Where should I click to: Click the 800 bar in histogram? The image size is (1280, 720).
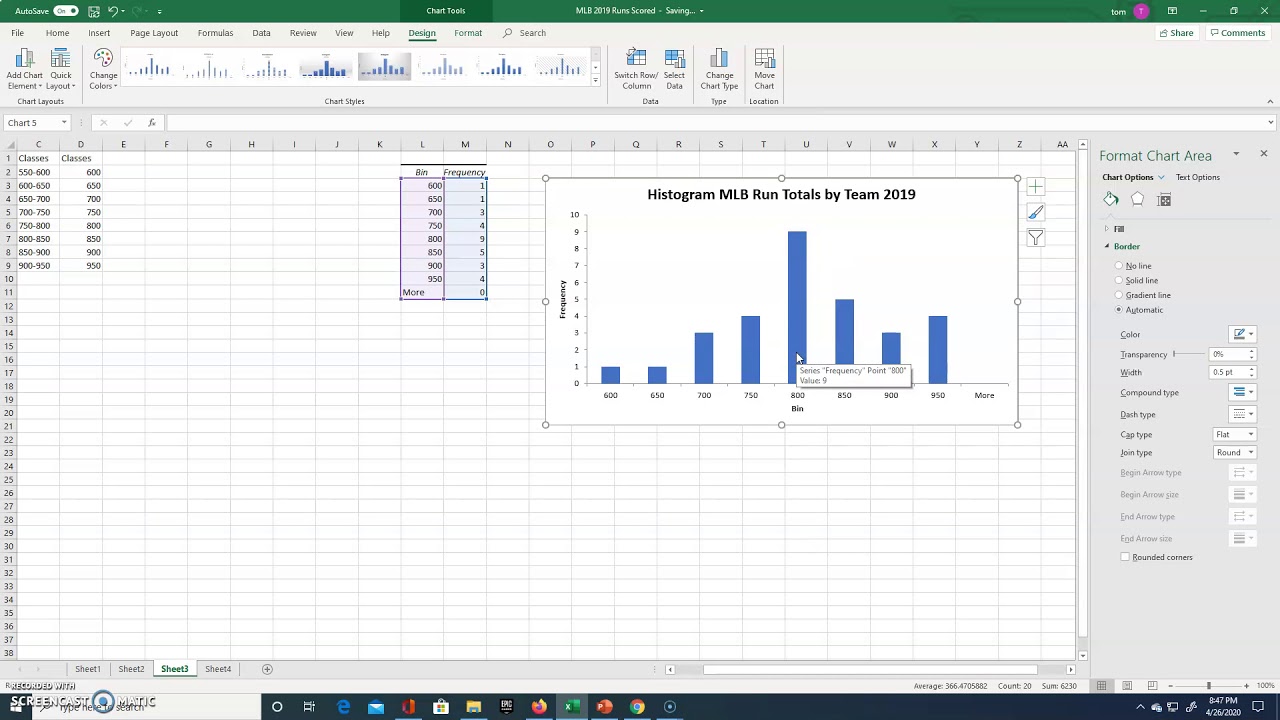pyautogui.click(x=797, y=307)
